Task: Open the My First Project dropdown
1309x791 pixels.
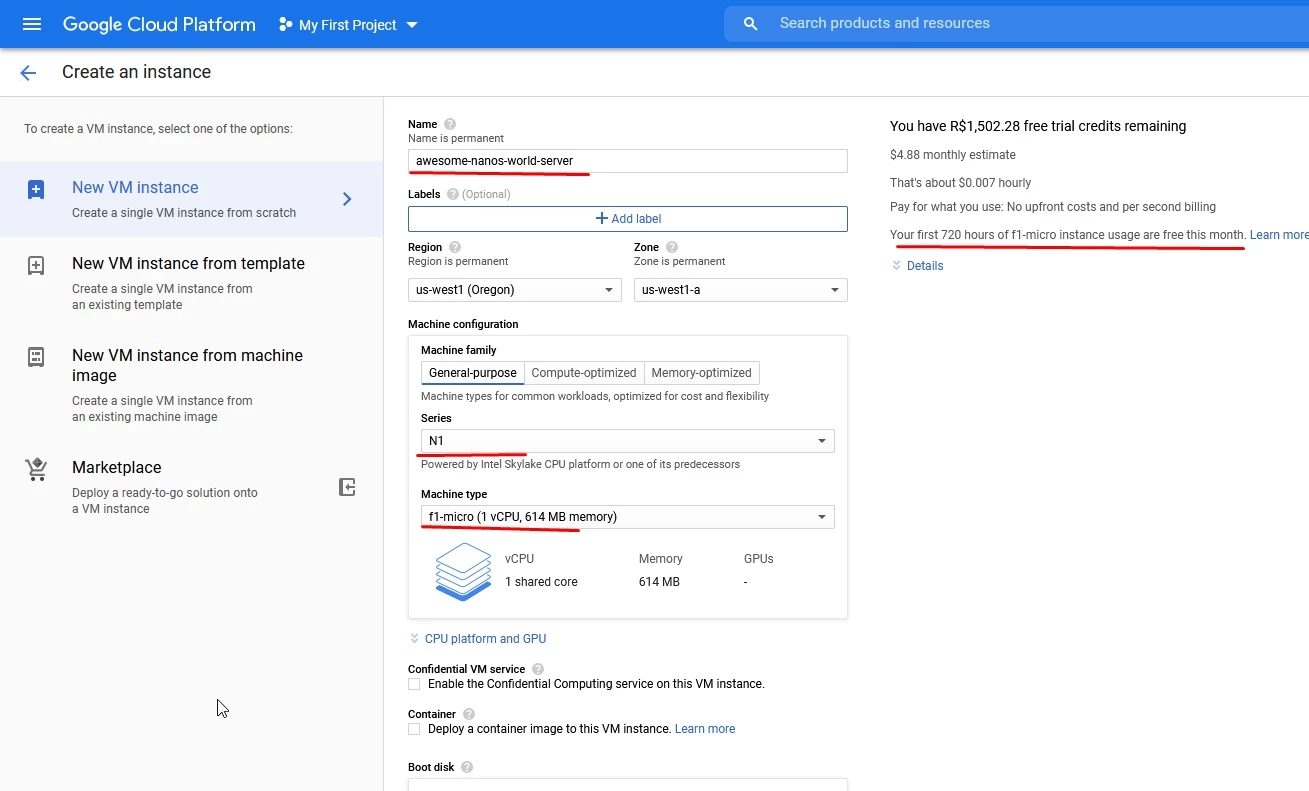Action: (348, 25)
